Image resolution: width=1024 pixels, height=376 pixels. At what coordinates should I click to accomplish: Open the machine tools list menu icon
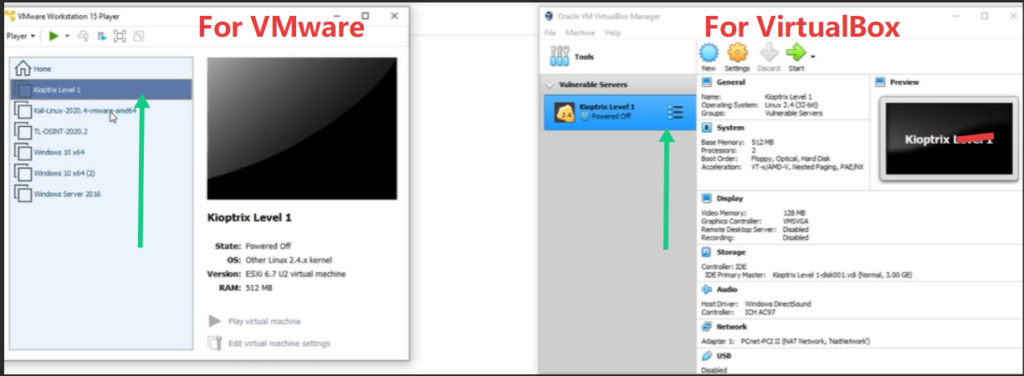[x=675, y=112]
